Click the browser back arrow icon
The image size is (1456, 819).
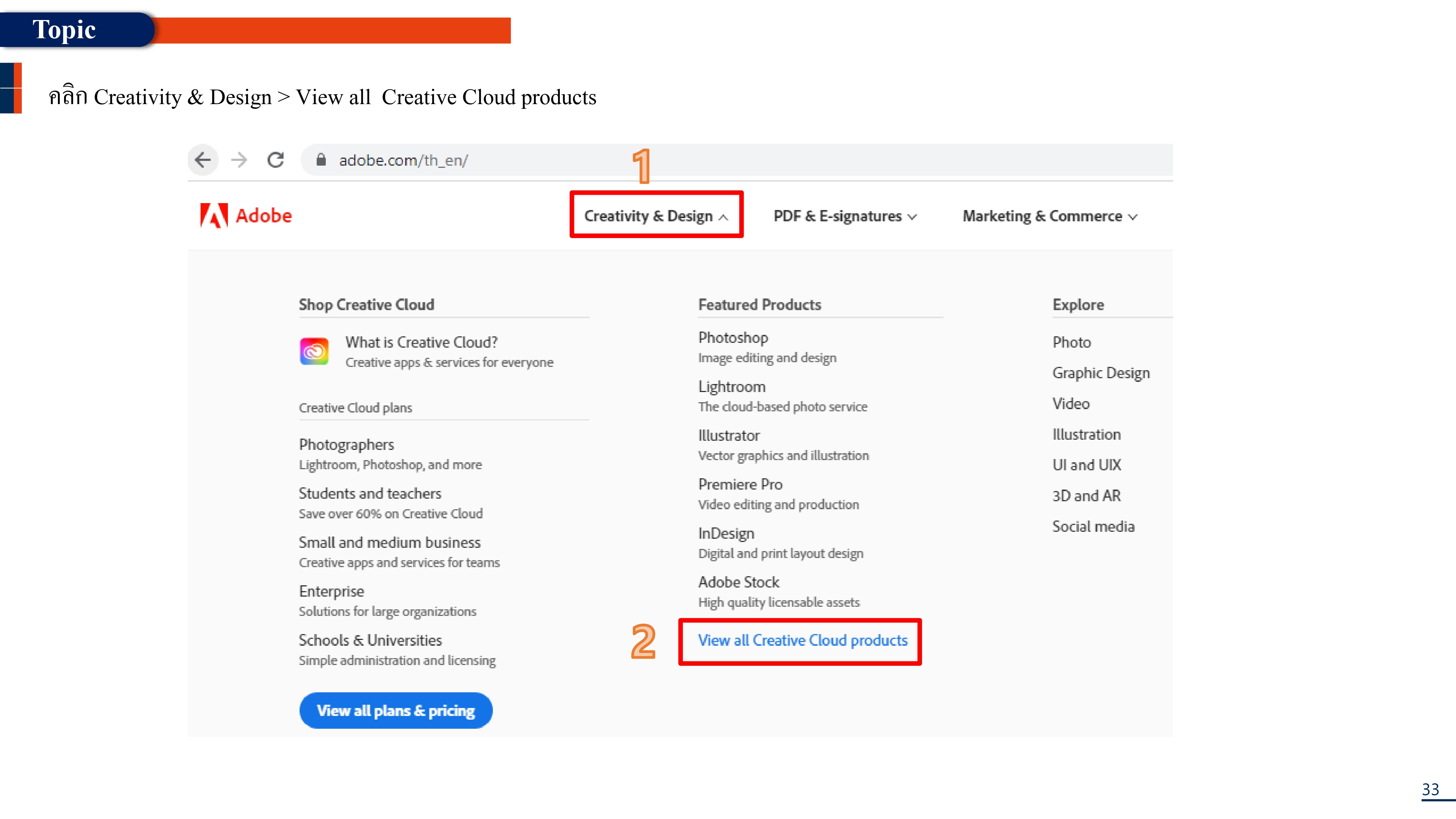pos(203,160)
